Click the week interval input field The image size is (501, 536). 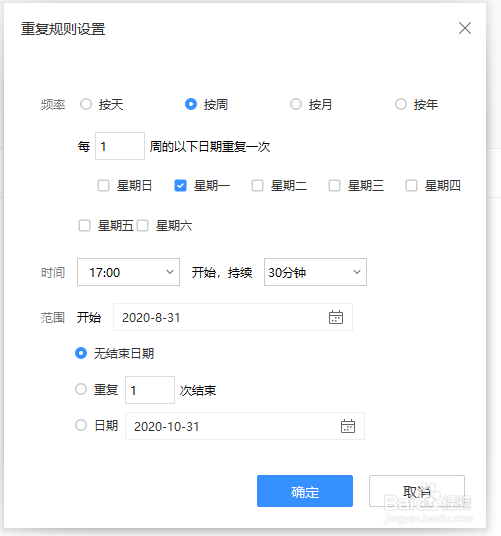120,146
